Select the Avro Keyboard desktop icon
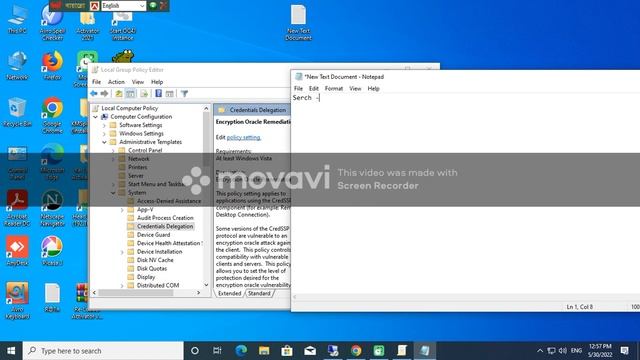Image resolution: width=640 pixels, height=360 pixels. pyautogui.click(x=17, y=300)
